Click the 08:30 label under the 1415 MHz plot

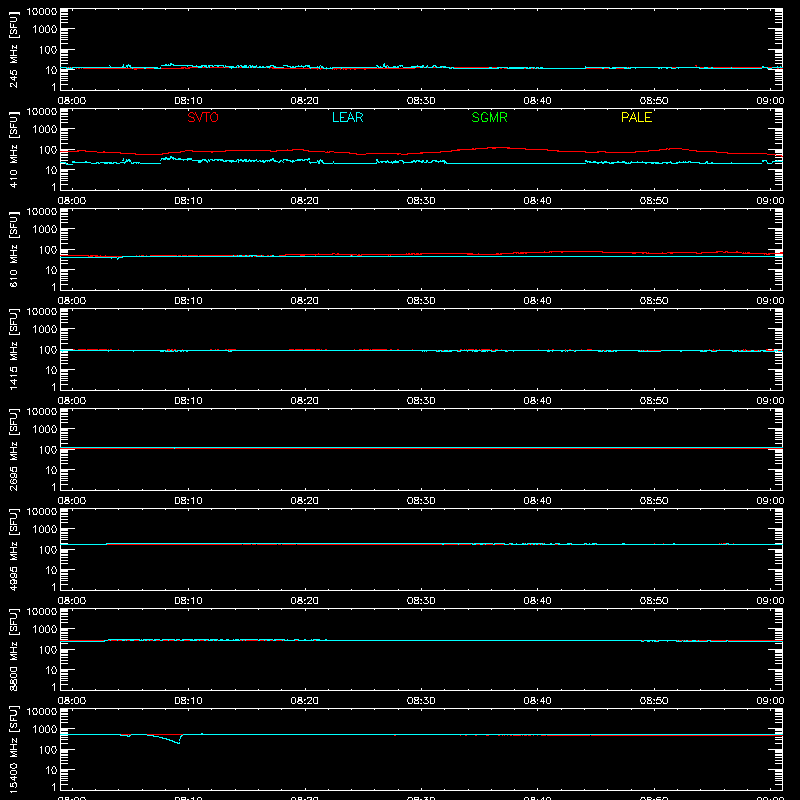point(421,401)
